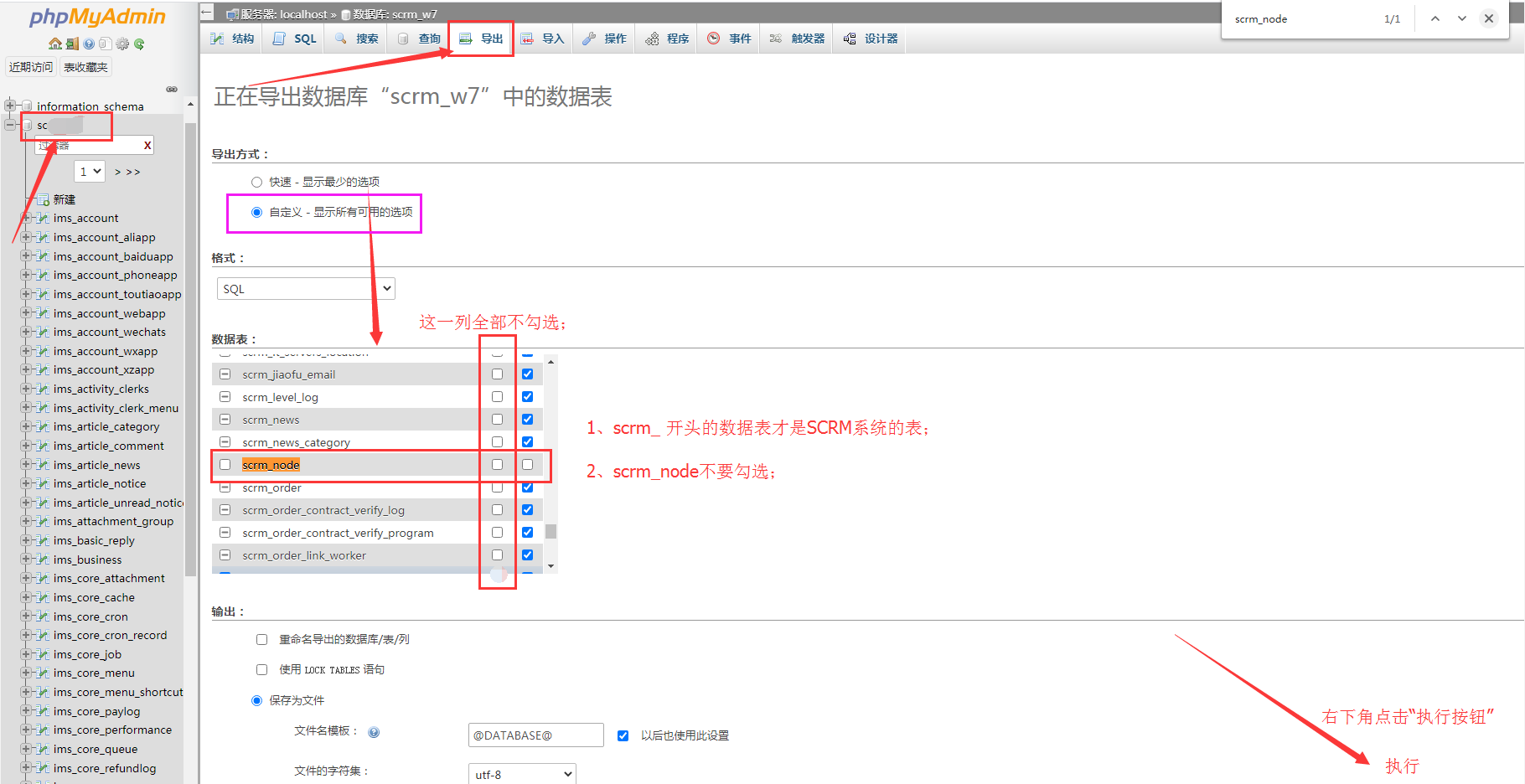Collapse the sc… database tree node
The image size is (1525, 784).
[10, 125]
